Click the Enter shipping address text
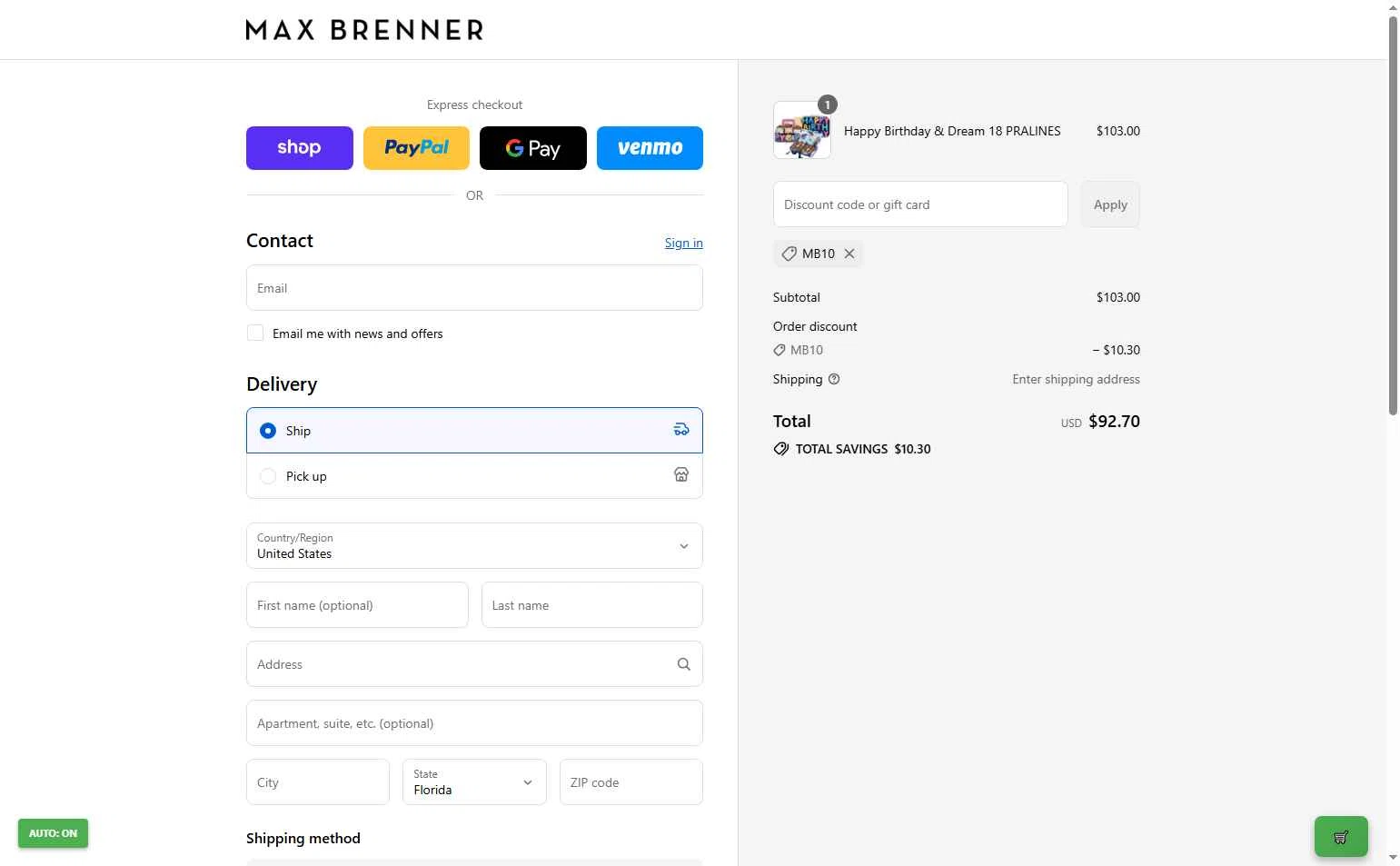1400x866 pixels. [1076, 379]
